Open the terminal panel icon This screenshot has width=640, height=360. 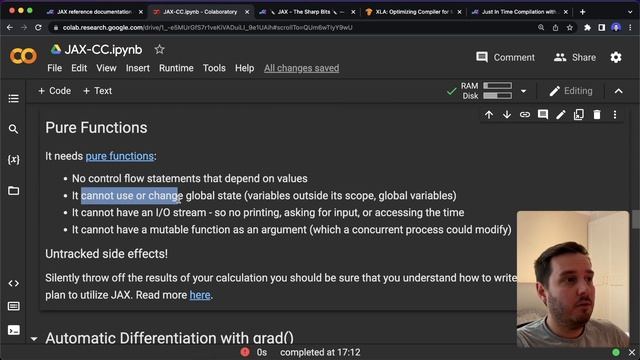(x=13, y=330)
